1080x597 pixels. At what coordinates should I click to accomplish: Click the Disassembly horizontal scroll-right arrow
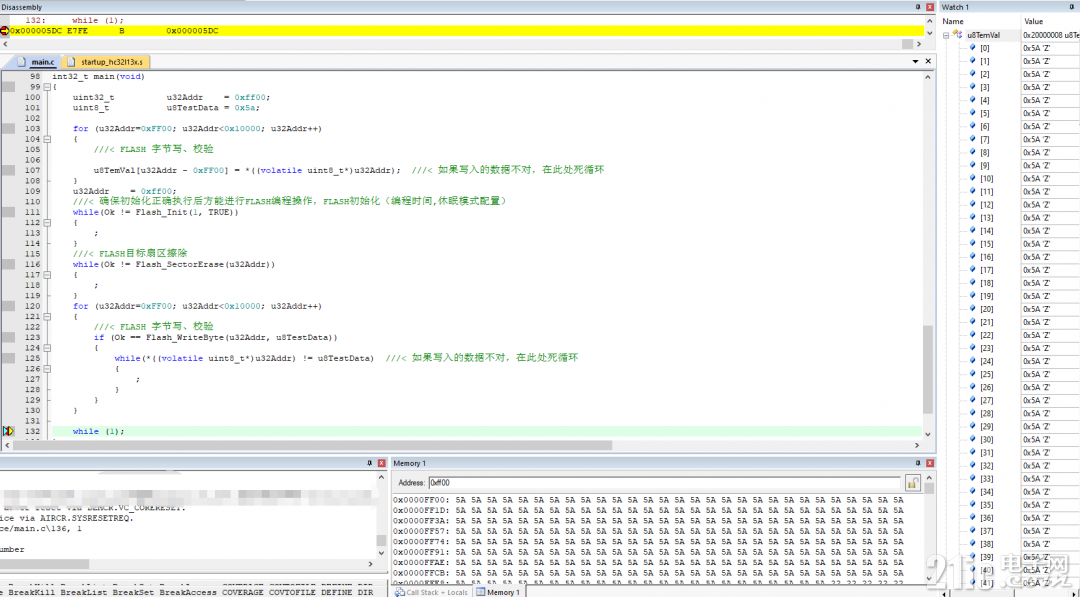(x=918, y=44)
